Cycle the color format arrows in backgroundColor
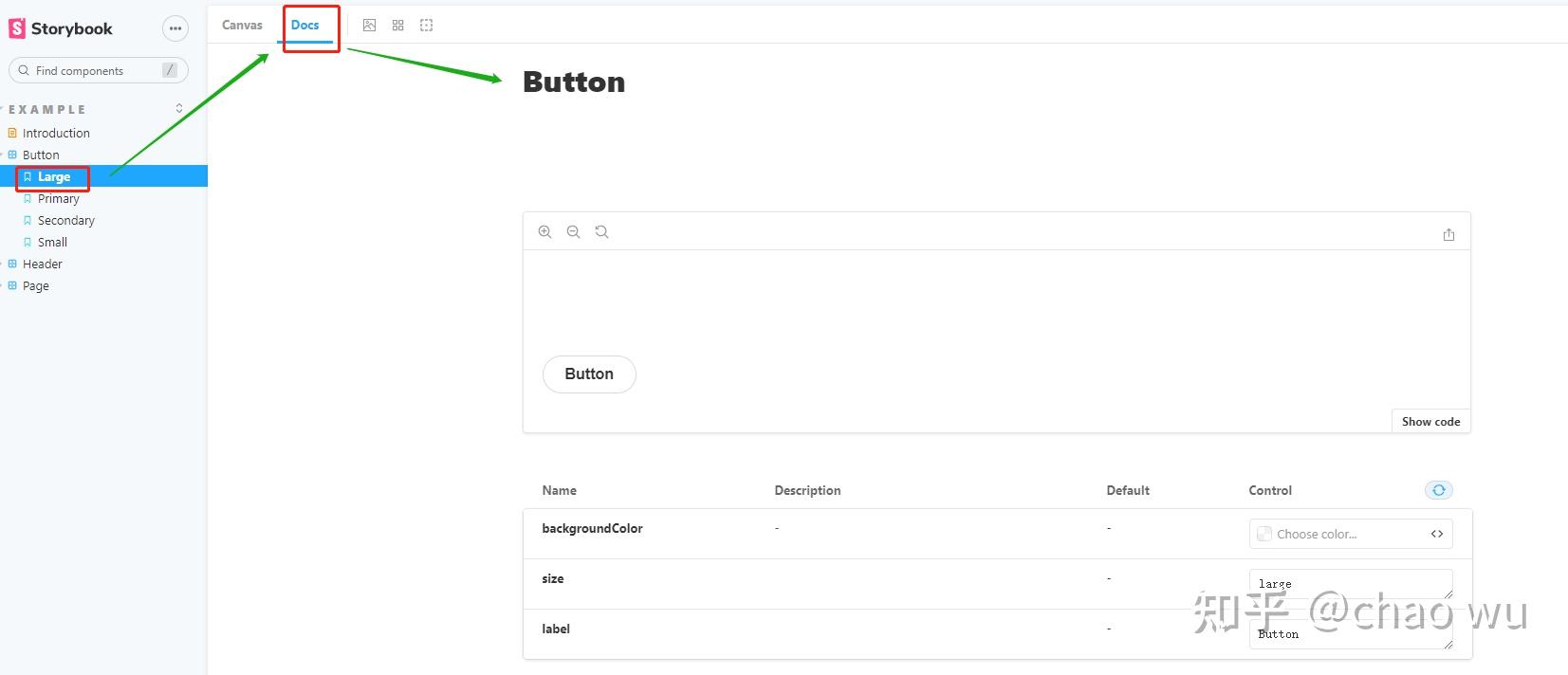1568x675 pixels. click(1436, 534)
